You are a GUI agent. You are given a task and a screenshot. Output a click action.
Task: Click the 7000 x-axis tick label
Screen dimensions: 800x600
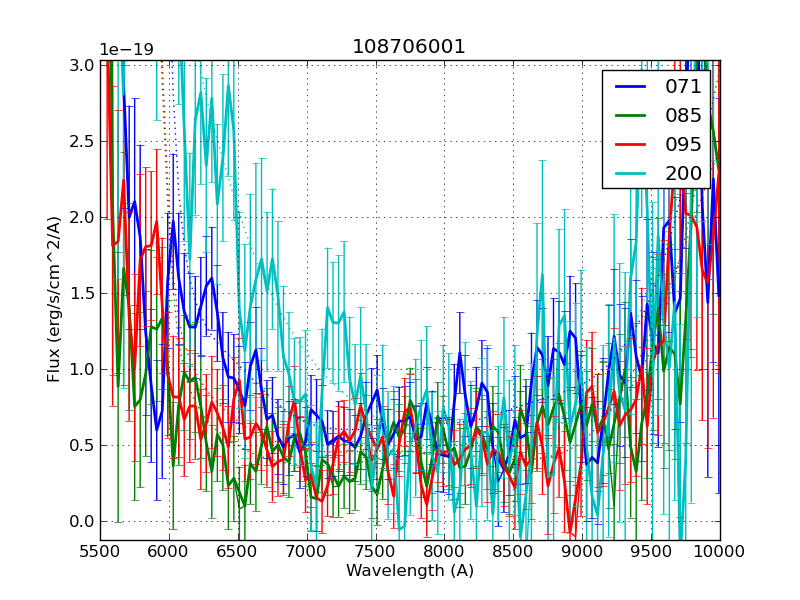[x=306, y=551]
